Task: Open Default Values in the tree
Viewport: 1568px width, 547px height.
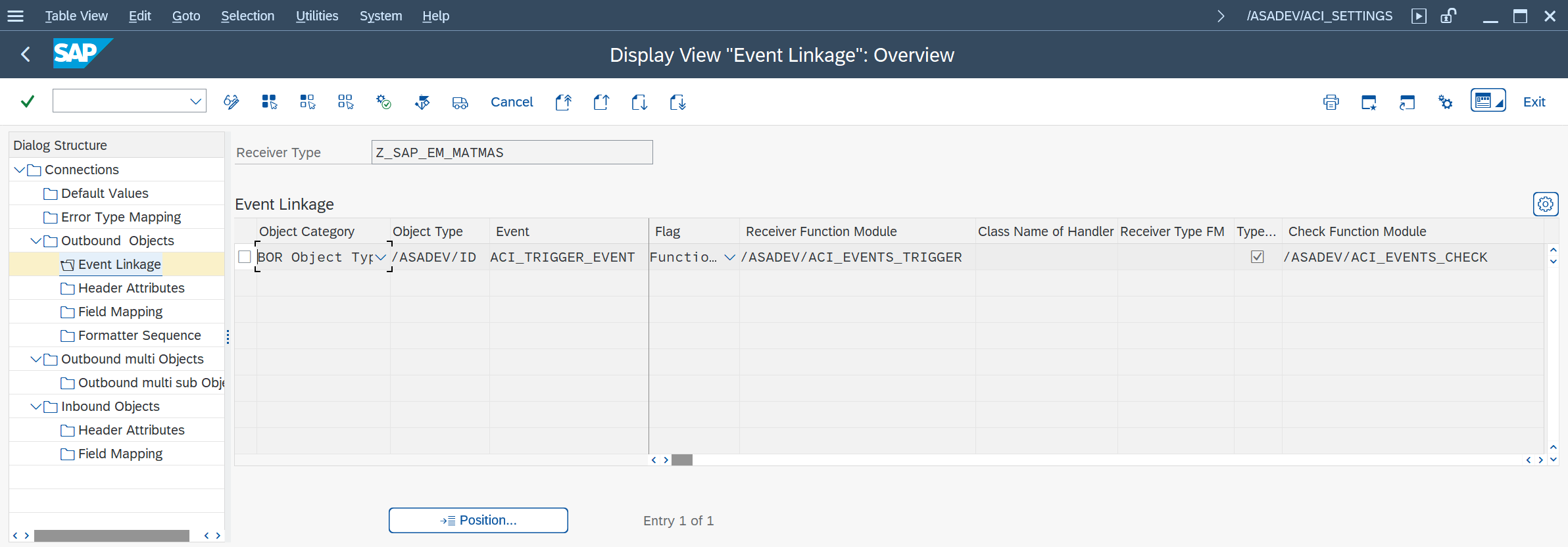Action: 105,193
